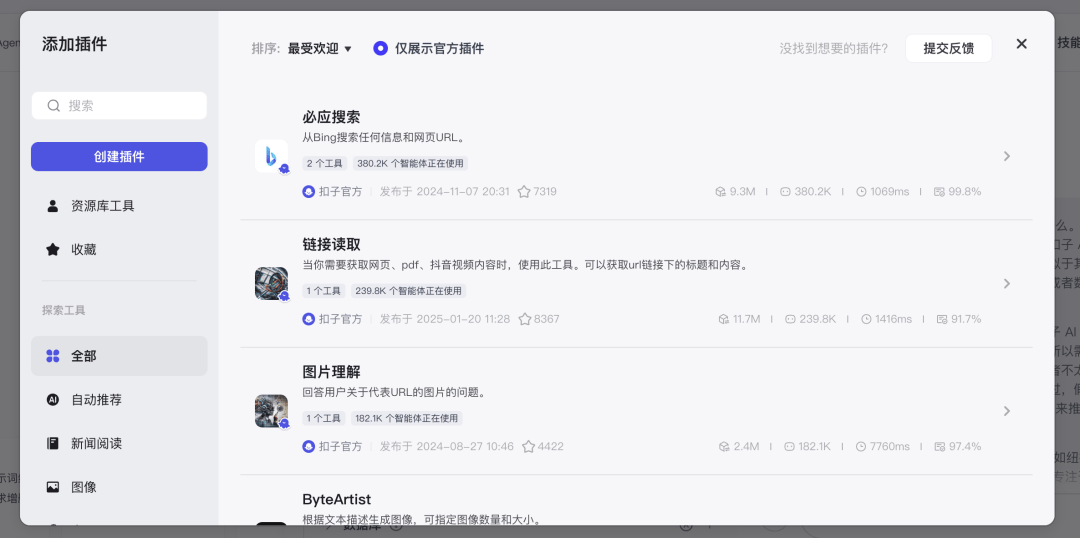This screenshot has width=1080, height=538.
Task: Click the bot usage icon beside 380.2K stat
Action: [x=785, y=192]
